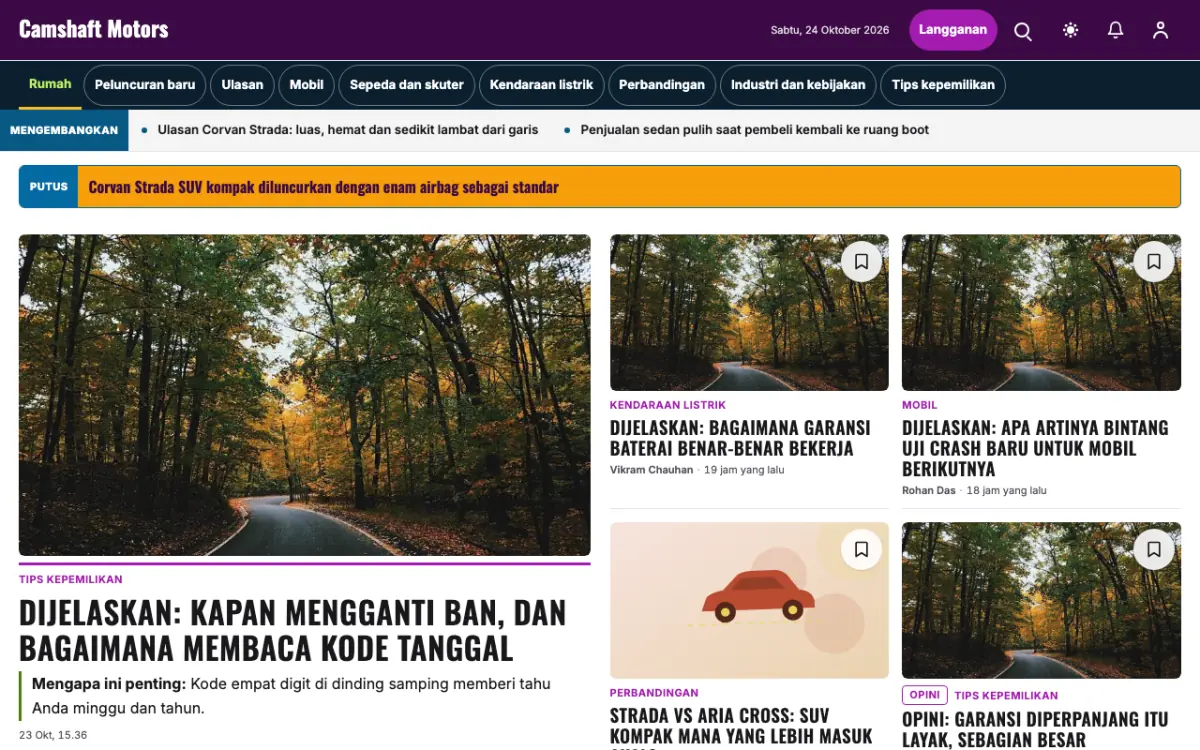Open the large forest road hero image
1200x750 pixels.
point(304,395)
